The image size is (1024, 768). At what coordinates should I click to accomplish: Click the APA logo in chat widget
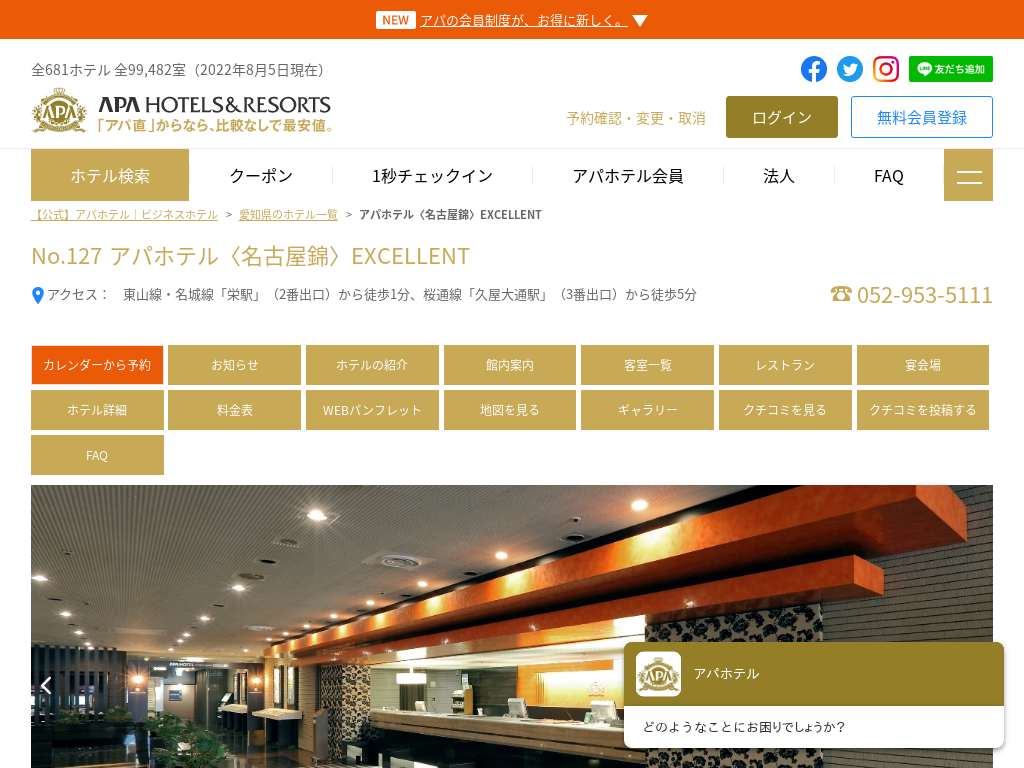658,674
